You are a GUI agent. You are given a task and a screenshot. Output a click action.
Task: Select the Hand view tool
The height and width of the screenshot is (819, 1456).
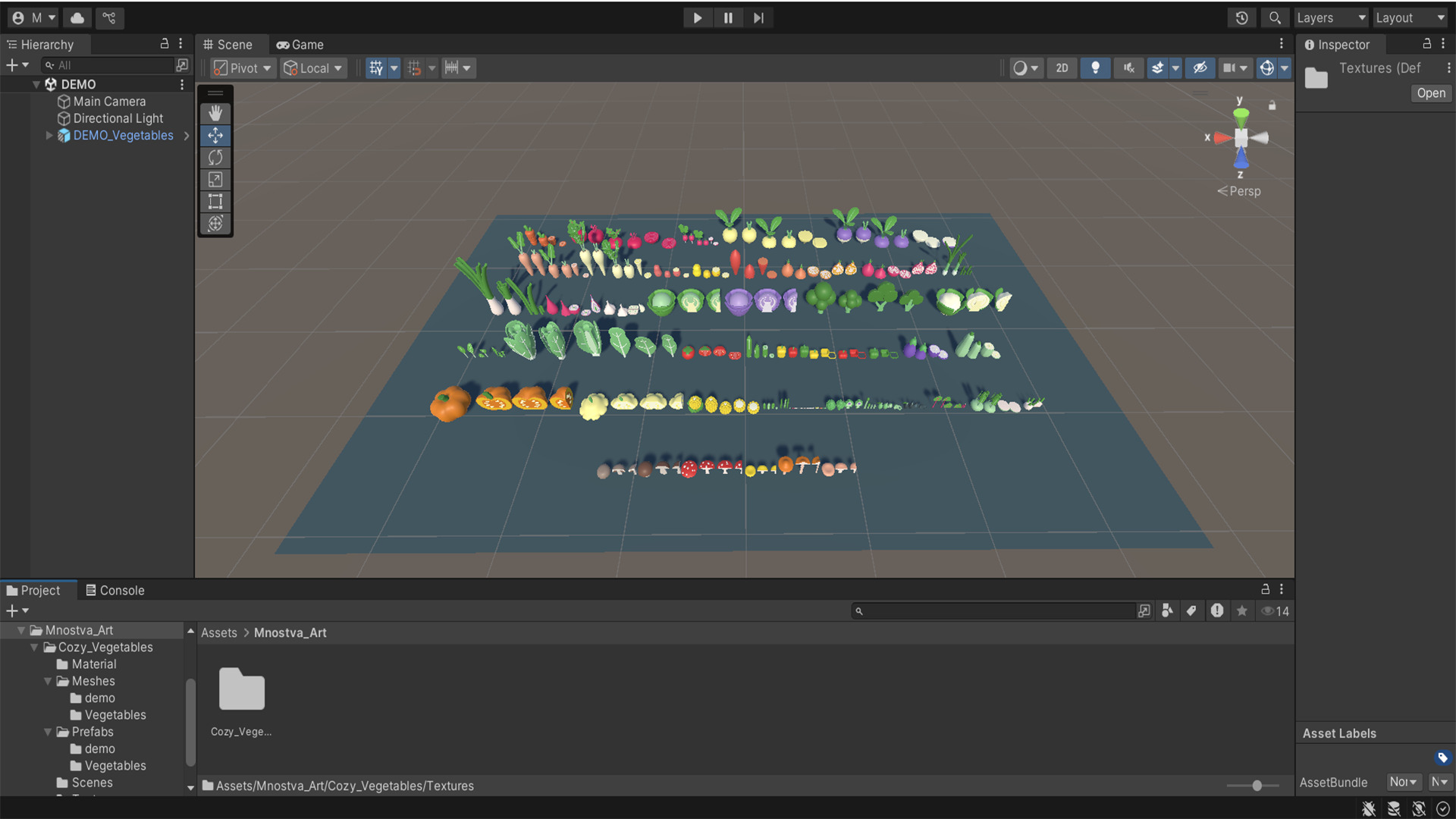[215, 114]
